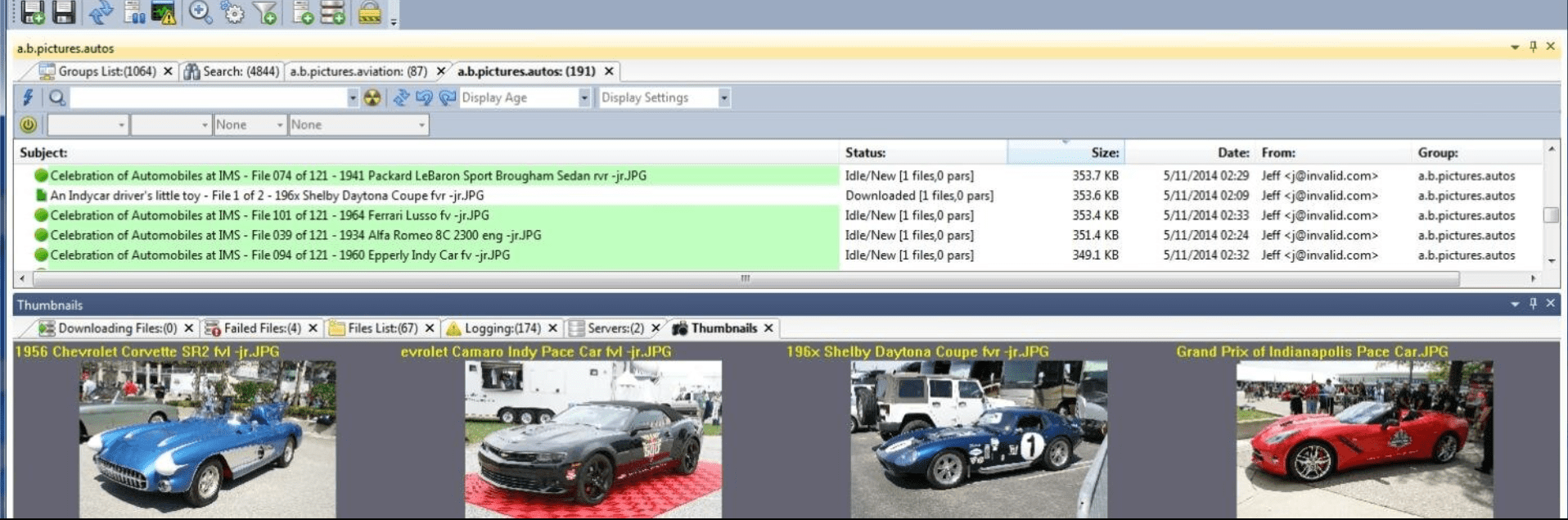Close the a.b.pictures.autos tab
The width and height of the screenshot is (1568, 520).
coord(609,71)
